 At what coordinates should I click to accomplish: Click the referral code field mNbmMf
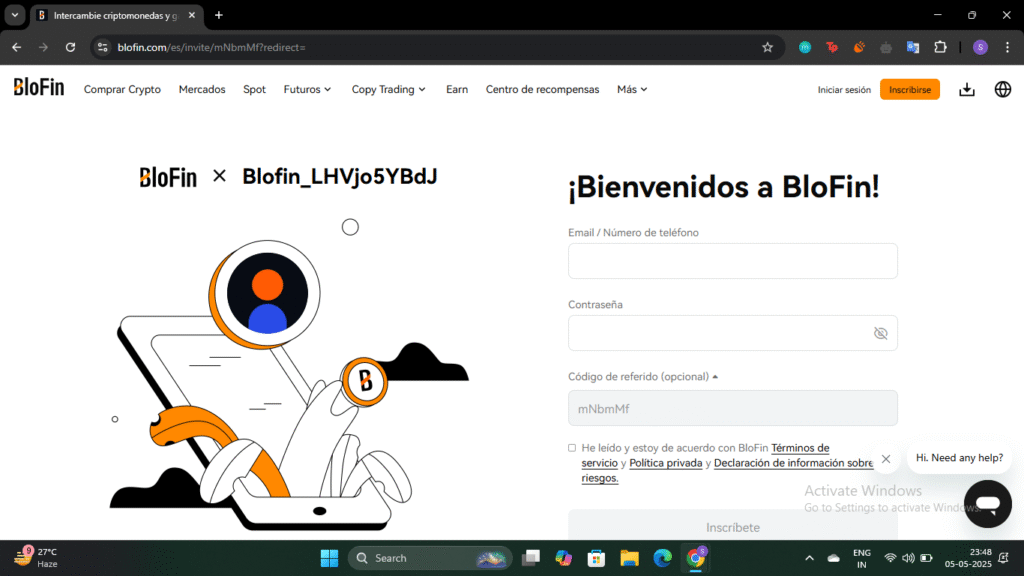pyautogui.click(x=733, y=408)
